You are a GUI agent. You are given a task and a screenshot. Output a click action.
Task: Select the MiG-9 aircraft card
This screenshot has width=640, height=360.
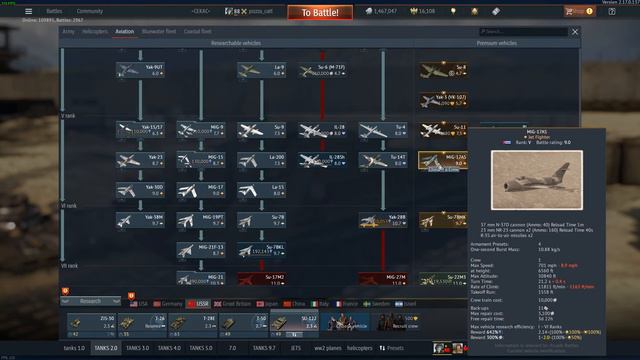point(201,130)
